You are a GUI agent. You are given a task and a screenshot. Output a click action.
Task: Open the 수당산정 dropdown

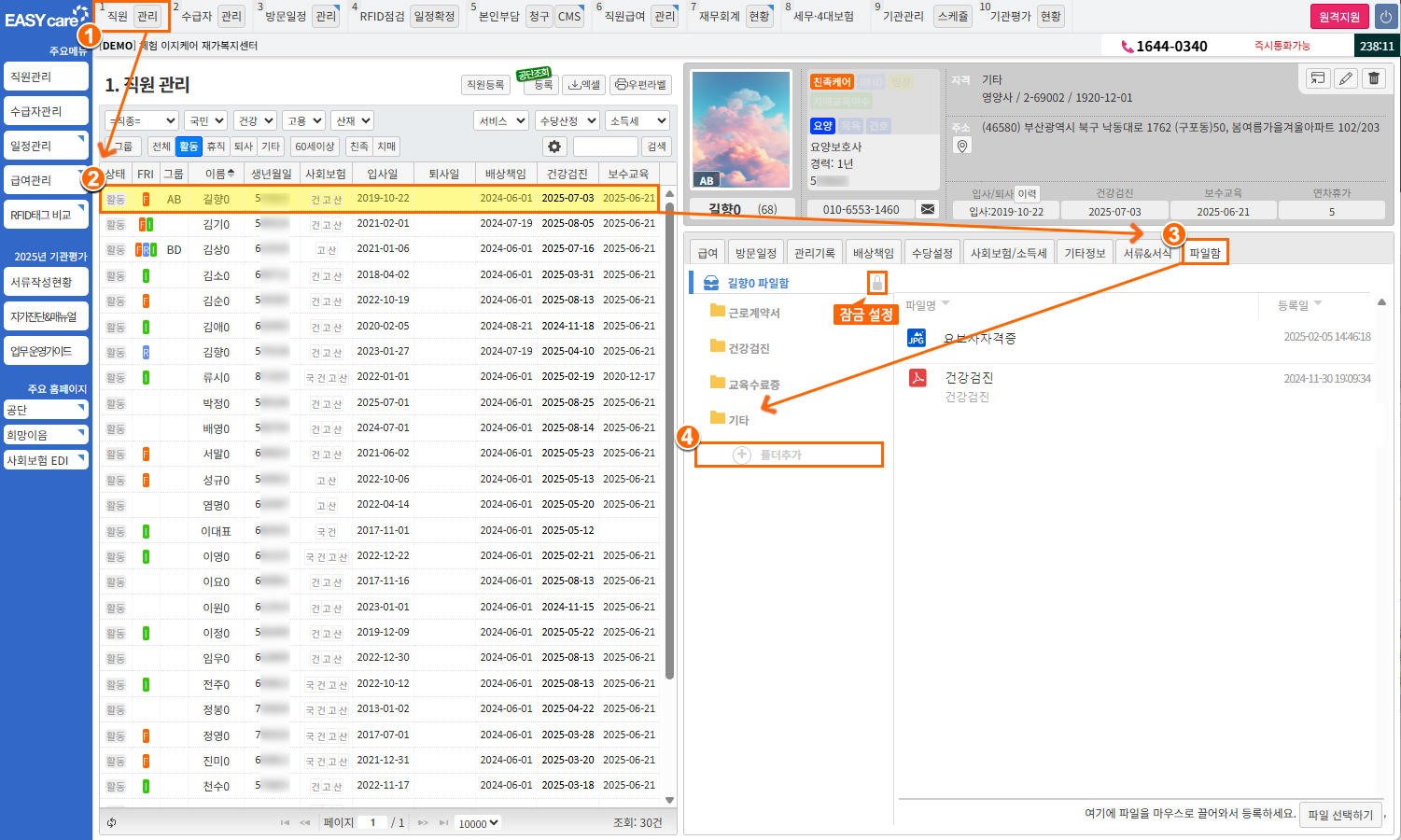567,120
